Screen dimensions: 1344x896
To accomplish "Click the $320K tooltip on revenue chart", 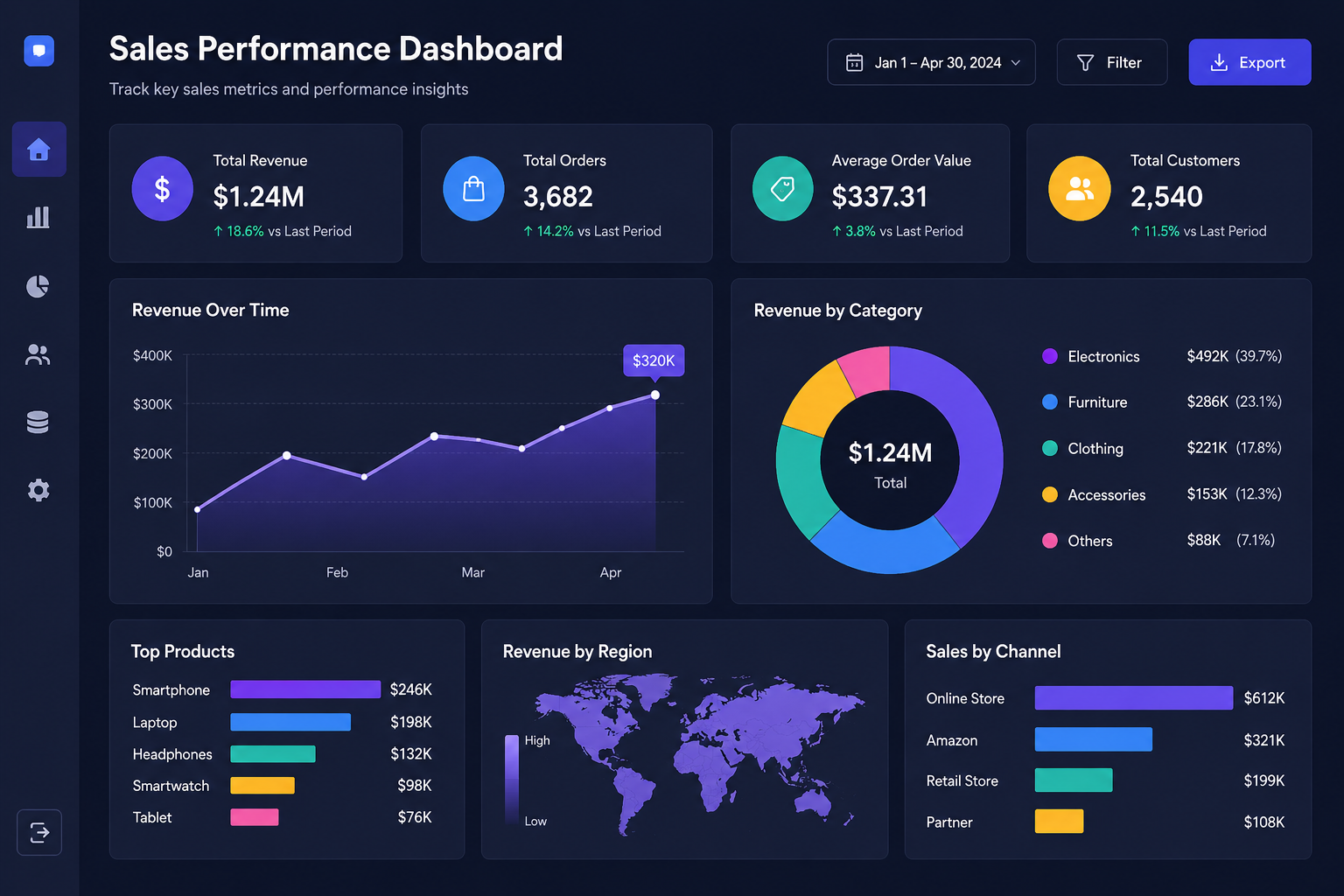I will [654, 360].
